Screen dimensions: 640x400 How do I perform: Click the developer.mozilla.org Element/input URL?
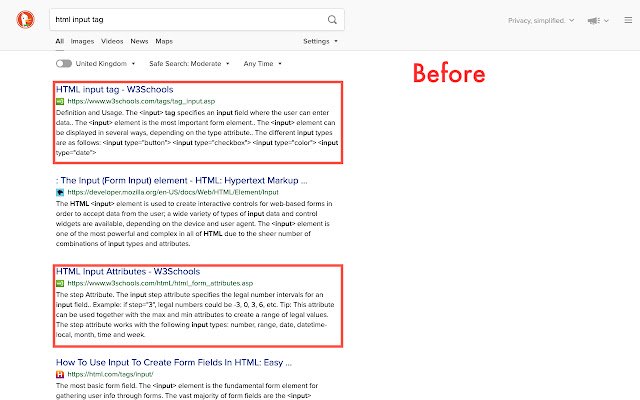[x=173, y=192]
